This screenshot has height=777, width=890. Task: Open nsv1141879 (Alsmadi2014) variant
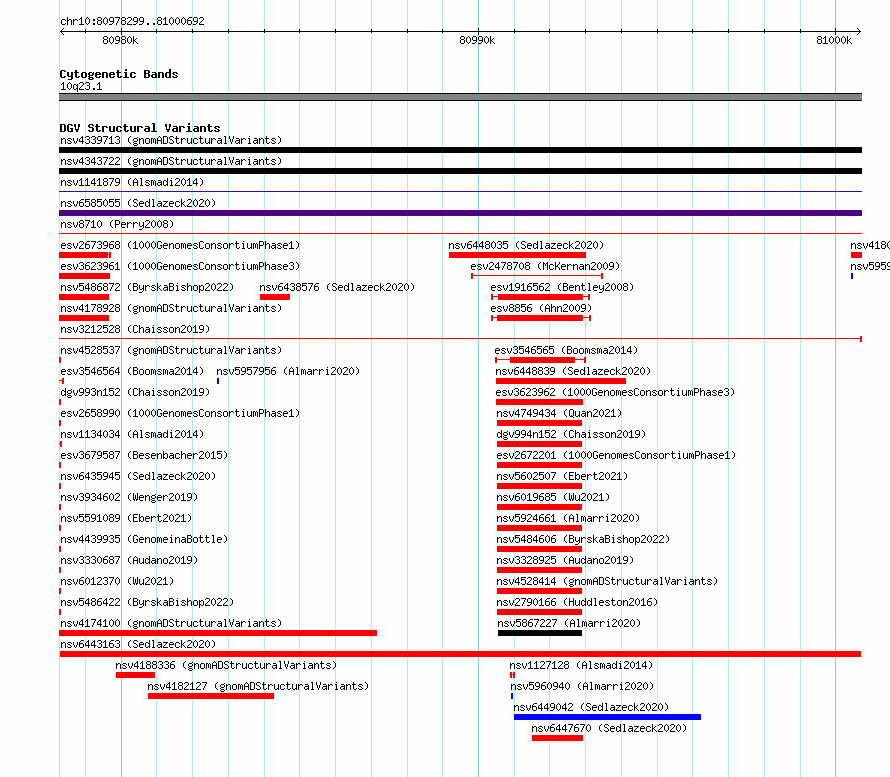tap(132, 182)
